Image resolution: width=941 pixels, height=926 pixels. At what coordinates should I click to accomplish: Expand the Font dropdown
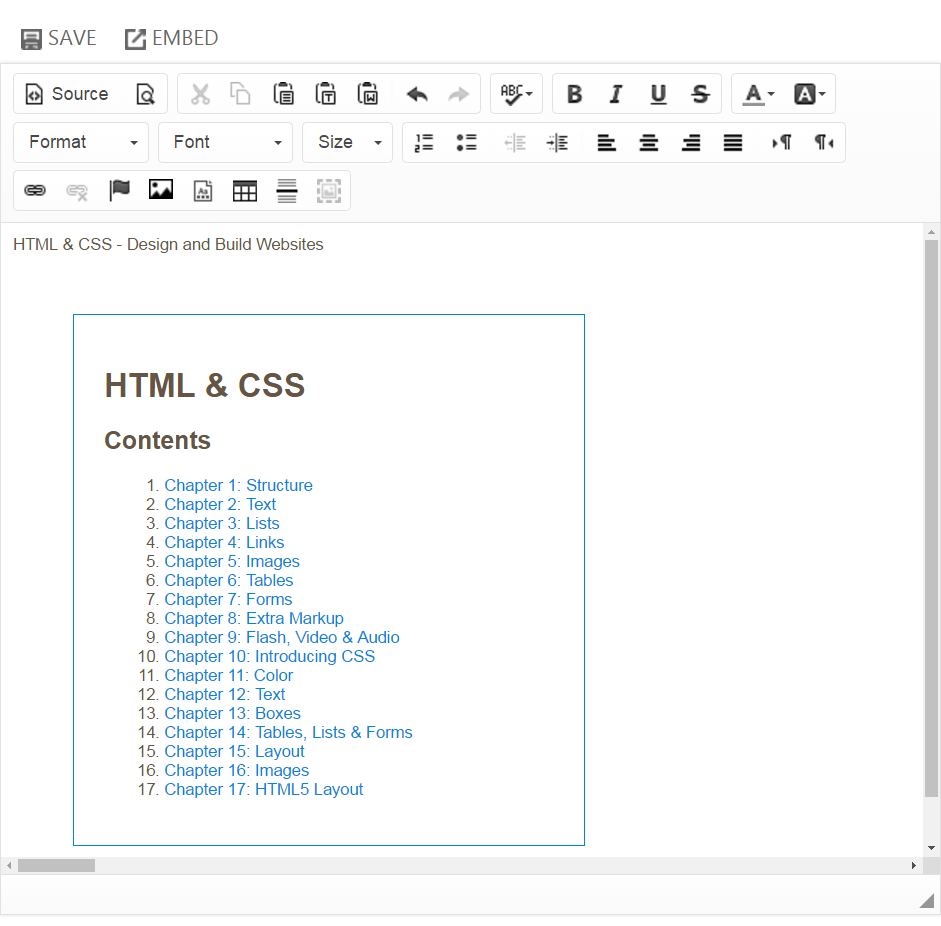coord(225,142)
